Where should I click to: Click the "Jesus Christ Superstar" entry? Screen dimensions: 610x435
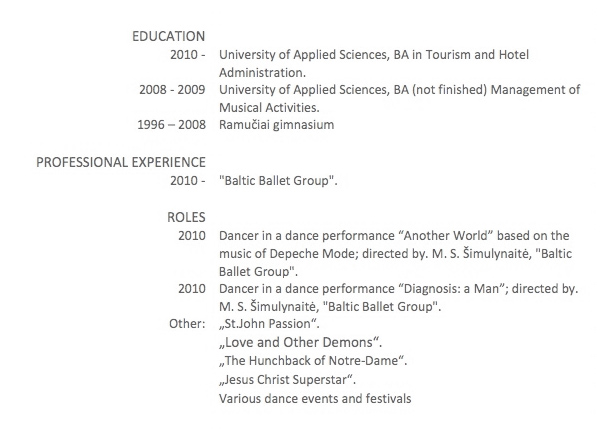(287, 379)
